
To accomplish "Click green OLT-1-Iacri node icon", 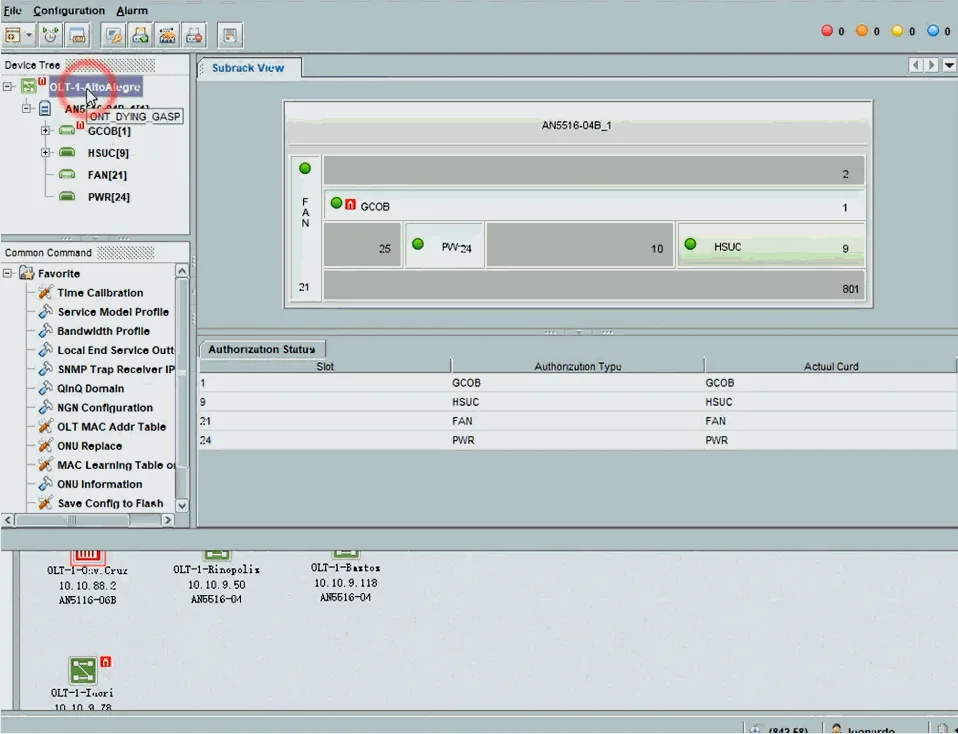I will point(83,670).
